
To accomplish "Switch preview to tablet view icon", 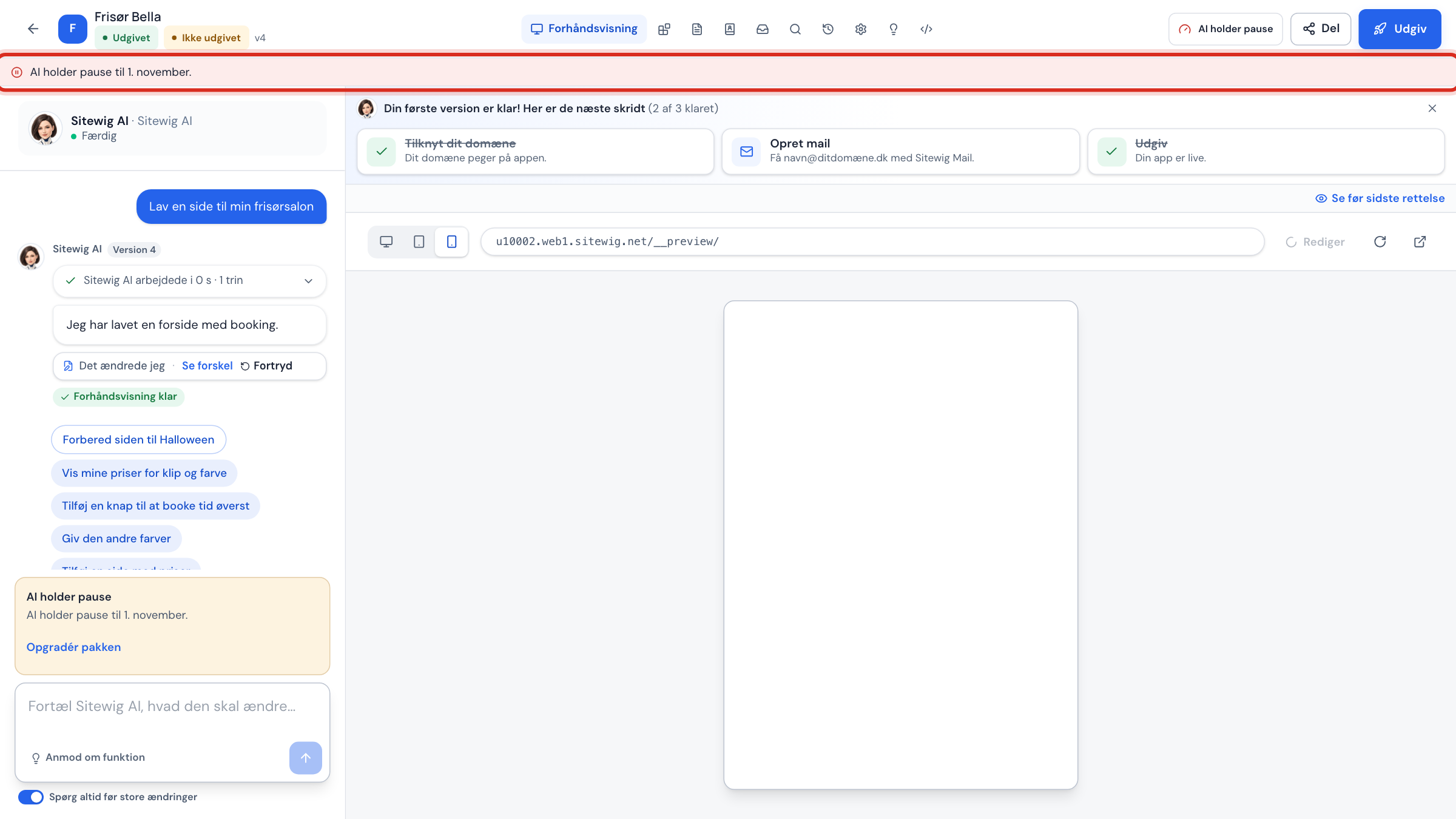I will (x=419, y=241).
